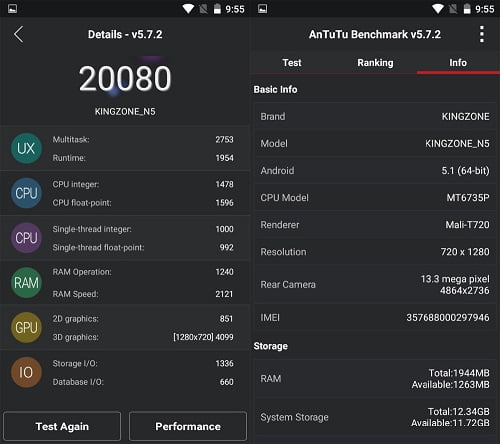Select the Multitask score row
The width and height of the screenshot is (500, 444).
click(143, 139)
